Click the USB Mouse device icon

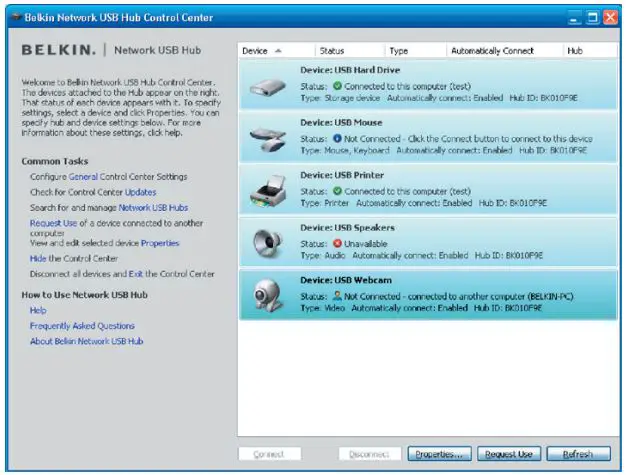pyautogui.click(x=268, y=140)
